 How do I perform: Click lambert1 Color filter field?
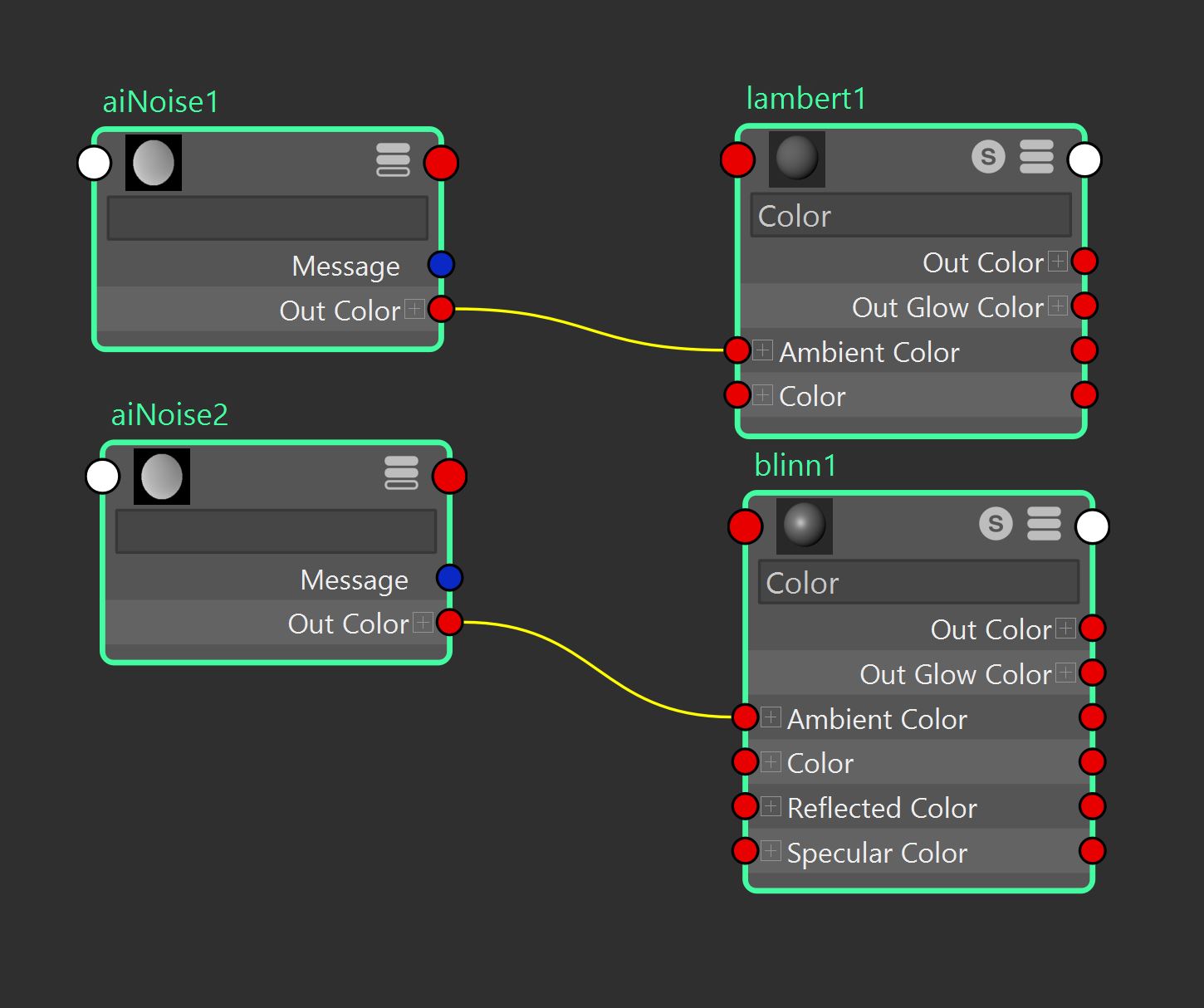click(911, 215)
